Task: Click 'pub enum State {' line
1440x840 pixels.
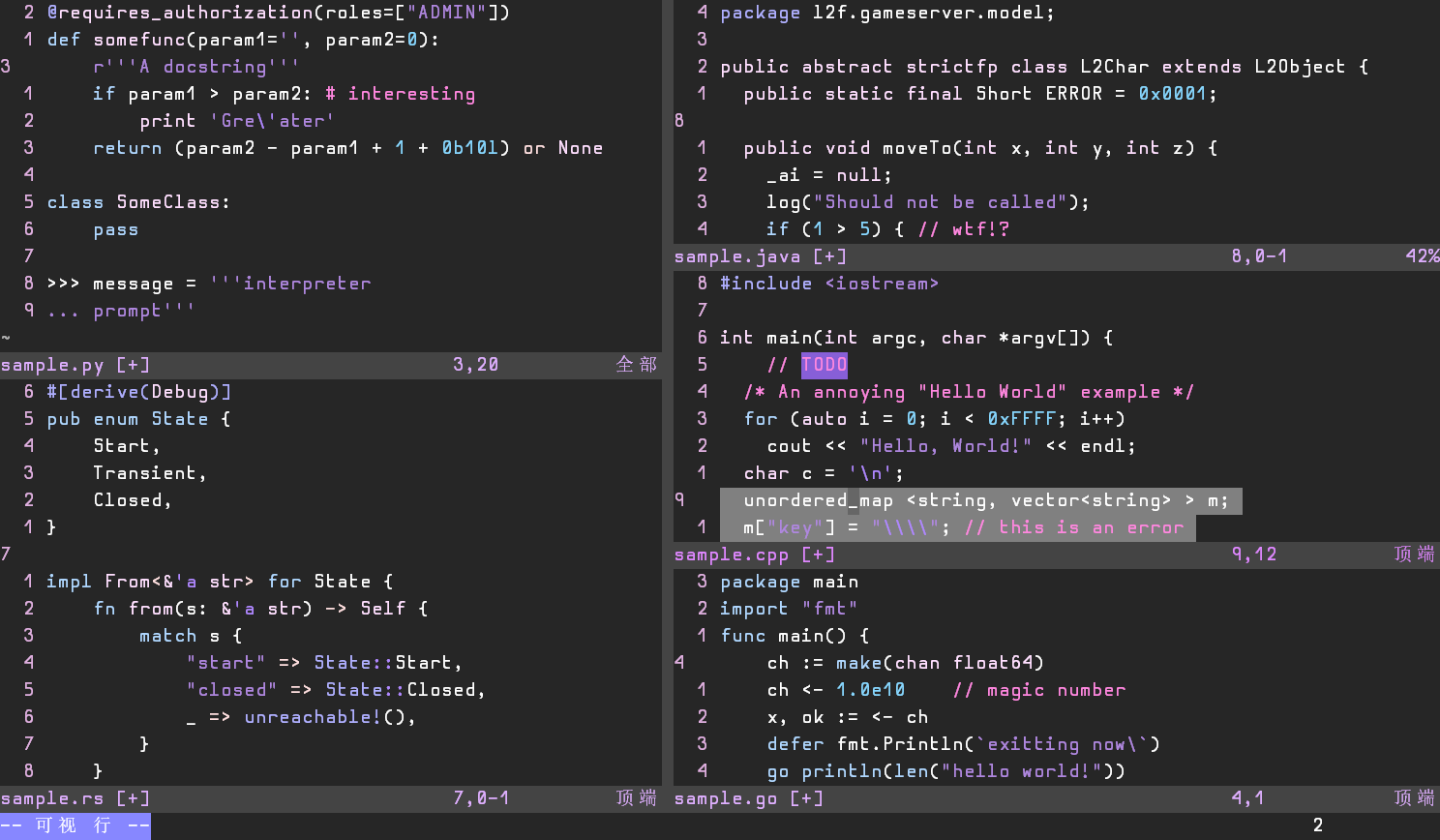Action: pos(139,419)
